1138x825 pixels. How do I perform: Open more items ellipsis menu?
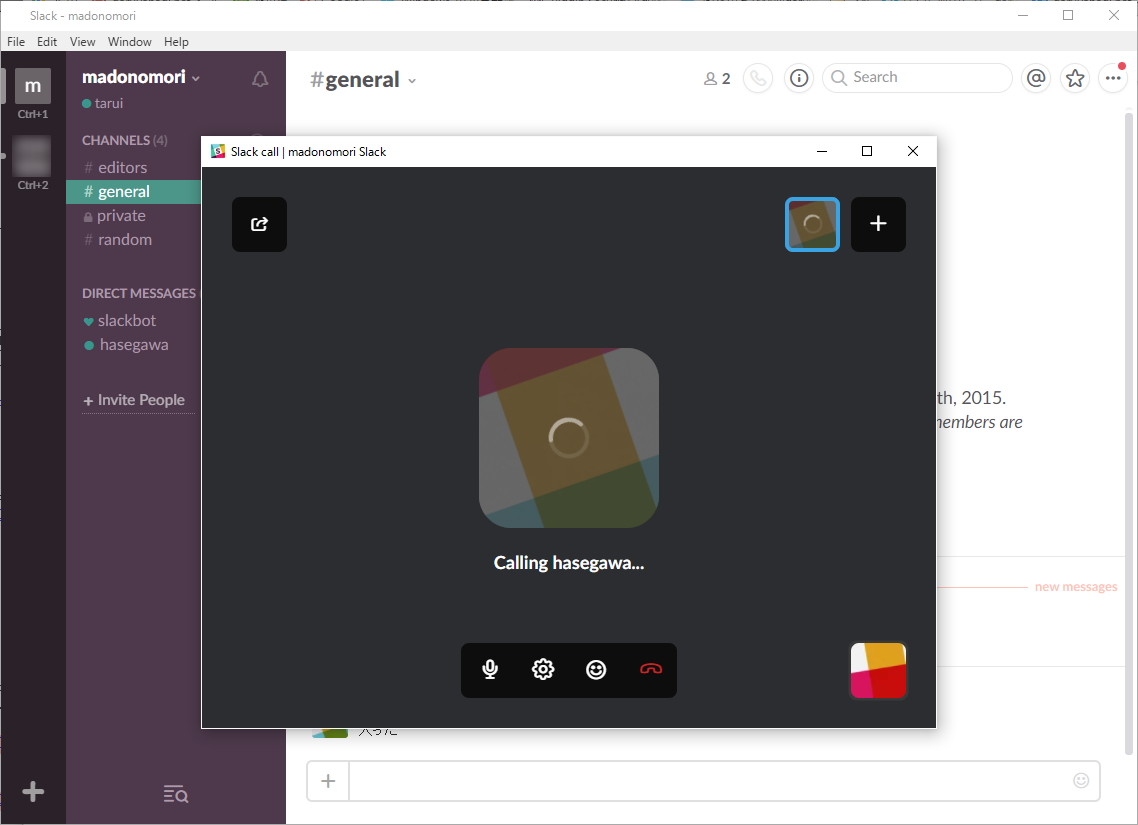[1113, 78]
